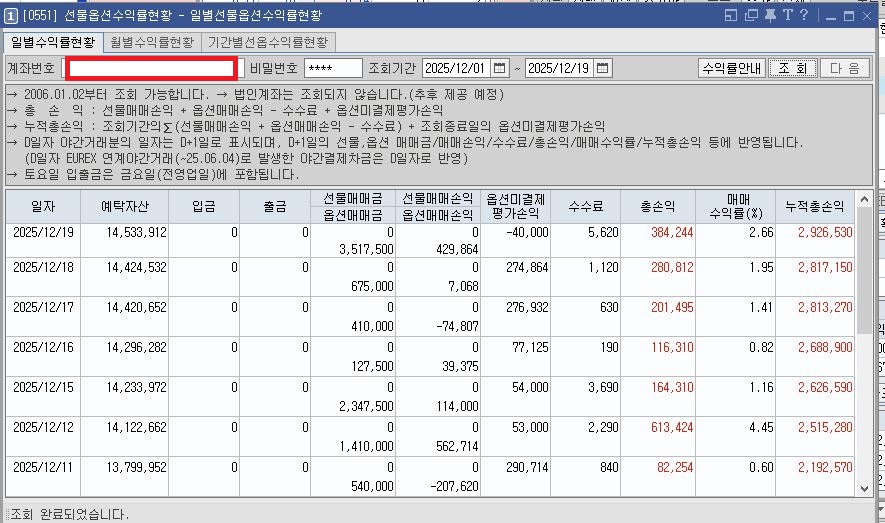Pin the window with the pushpin icon
The width and height of the screenshot is (885, 523).
click(x=770, y=16)
